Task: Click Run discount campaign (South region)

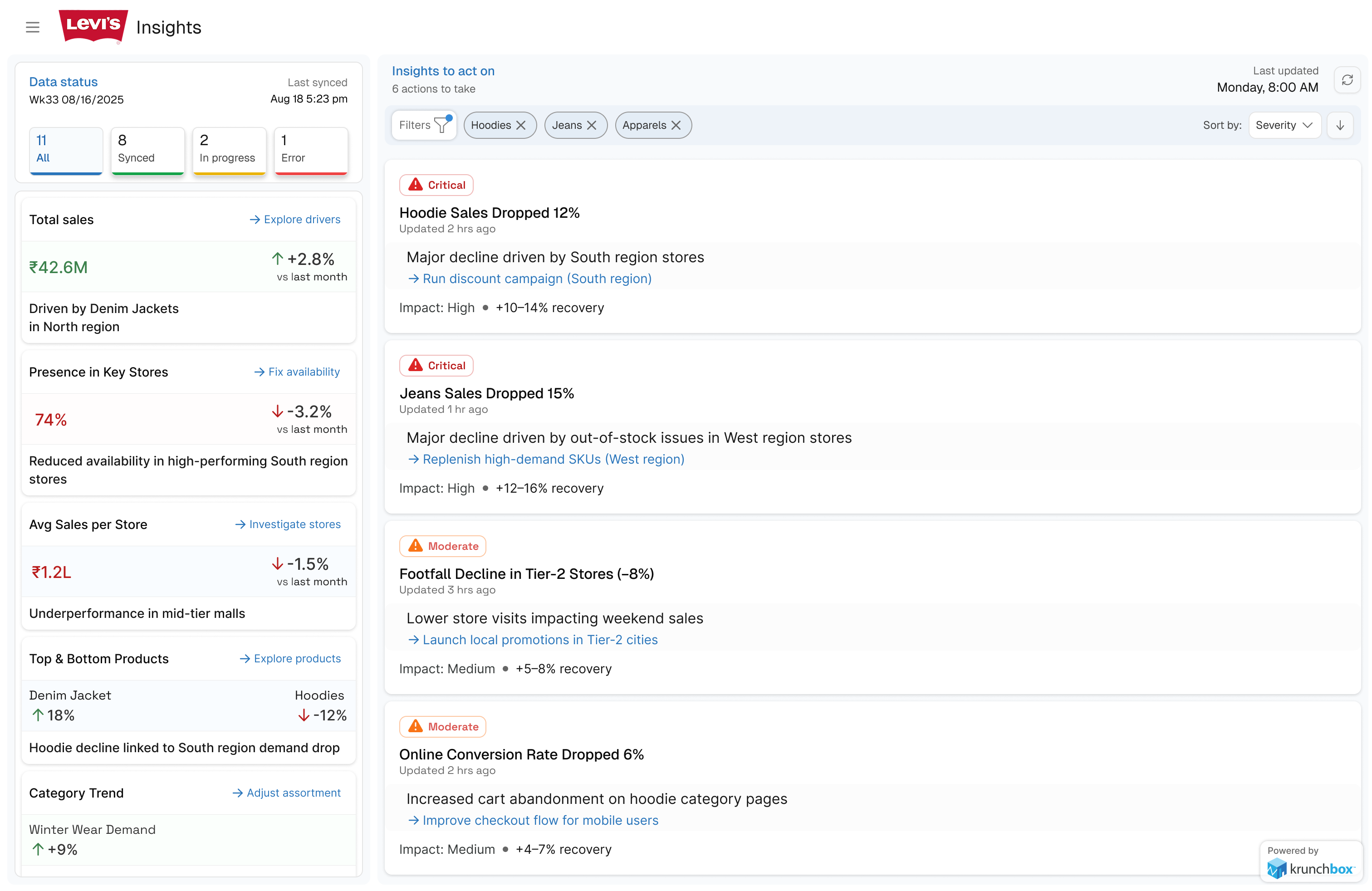Action: pyautogui.click(x=530, y=279)
